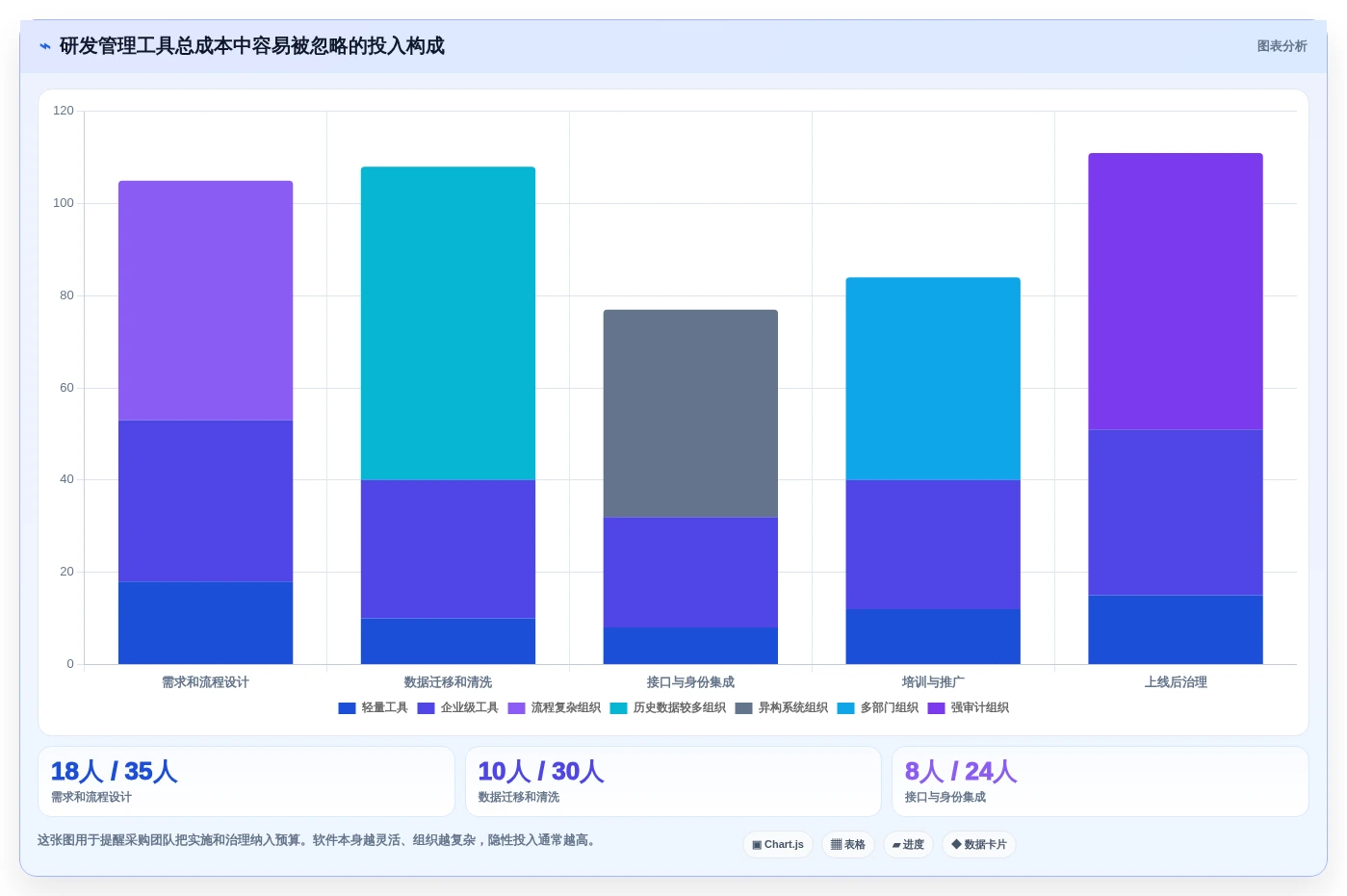
Task: Click the 数据迁移和清洗 x-axis label
Action: click(x=448, y=682)
